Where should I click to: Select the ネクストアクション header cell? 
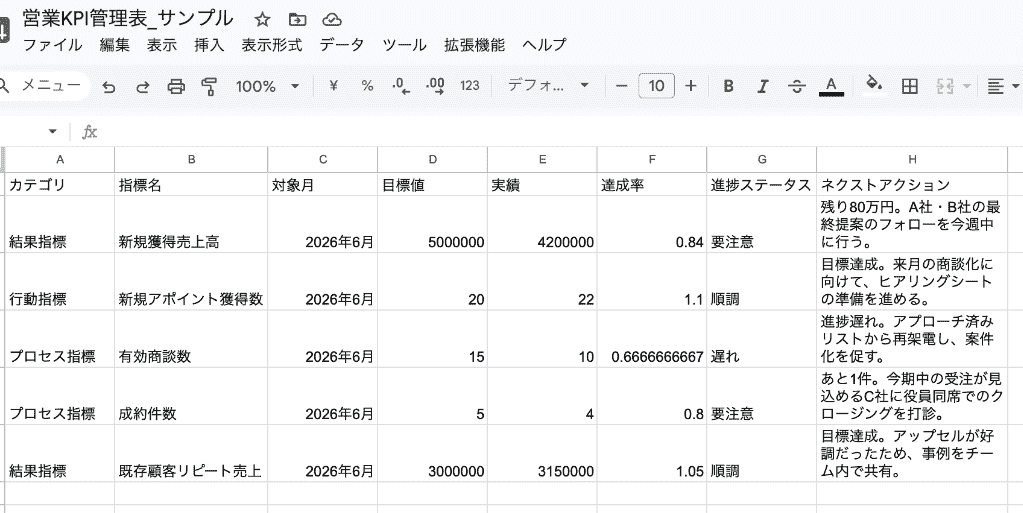pos(912,185)
